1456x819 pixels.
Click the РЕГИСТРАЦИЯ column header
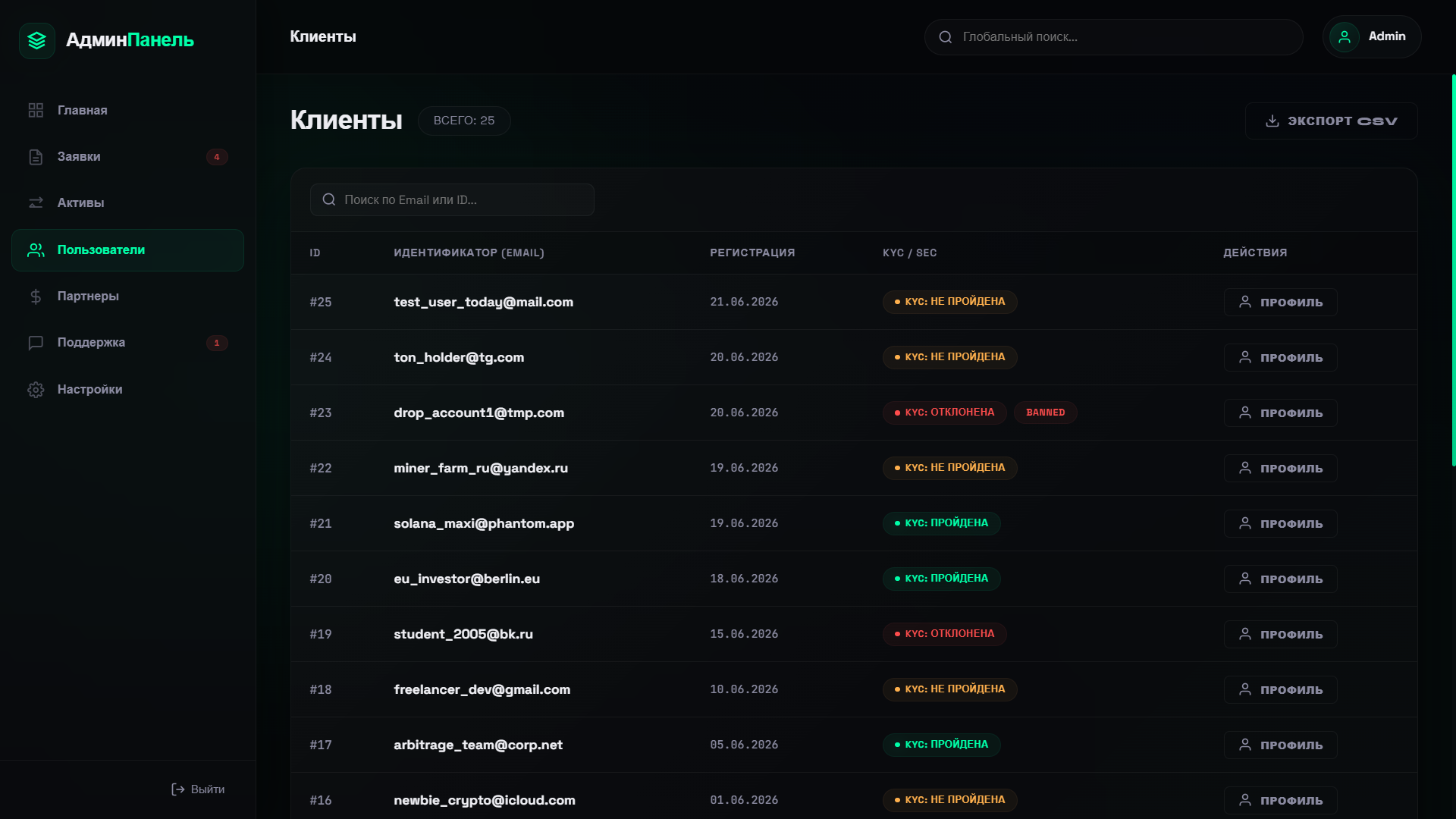[x=752, y=253]
